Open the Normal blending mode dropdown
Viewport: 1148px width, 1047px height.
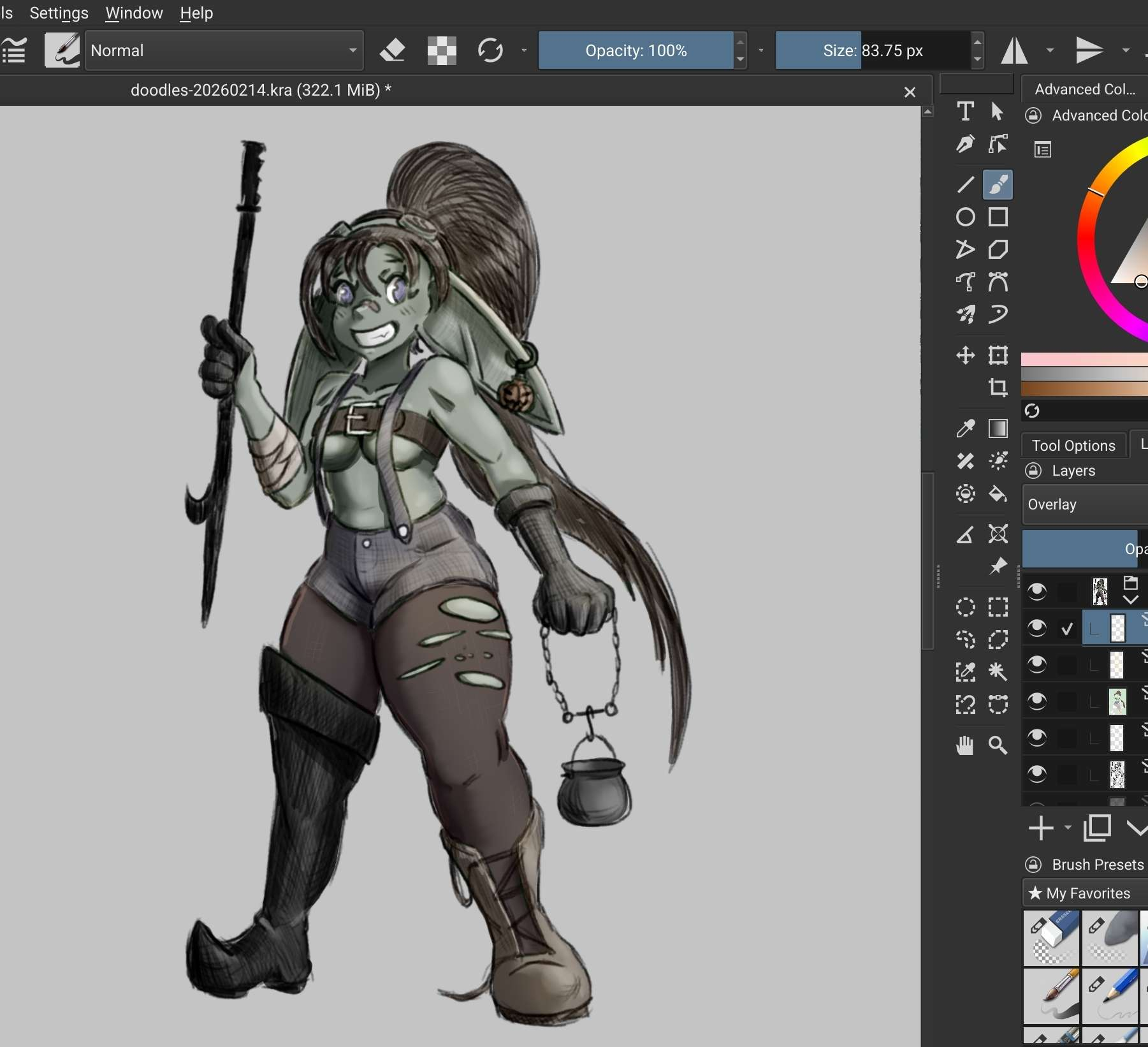[x=224, y=50]
